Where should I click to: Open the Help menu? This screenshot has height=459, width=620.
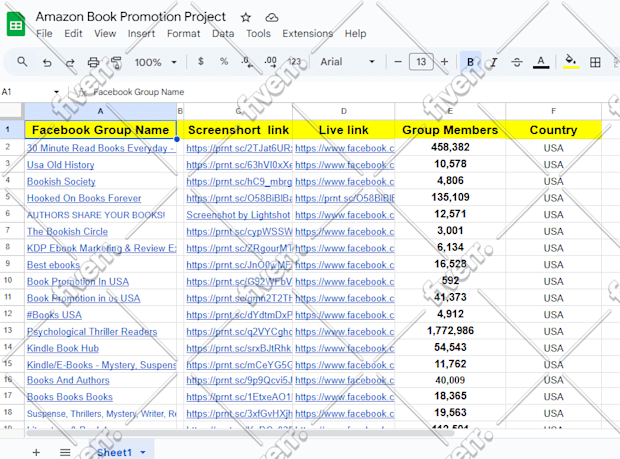355,34
